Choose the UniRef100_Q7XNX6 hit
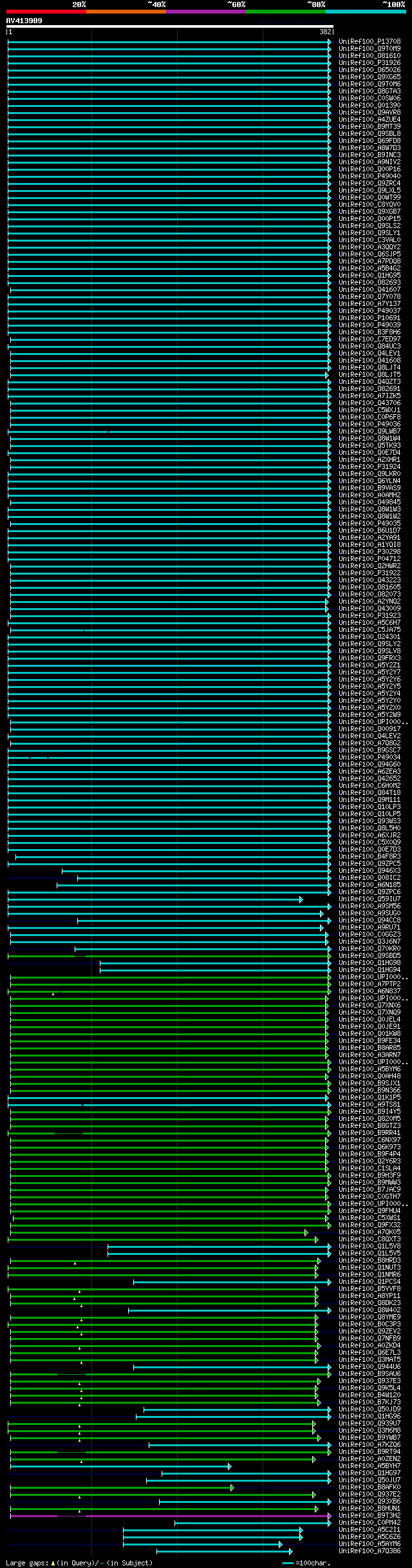This screenshot has width=412, height=1568. tap(370, 1006)
